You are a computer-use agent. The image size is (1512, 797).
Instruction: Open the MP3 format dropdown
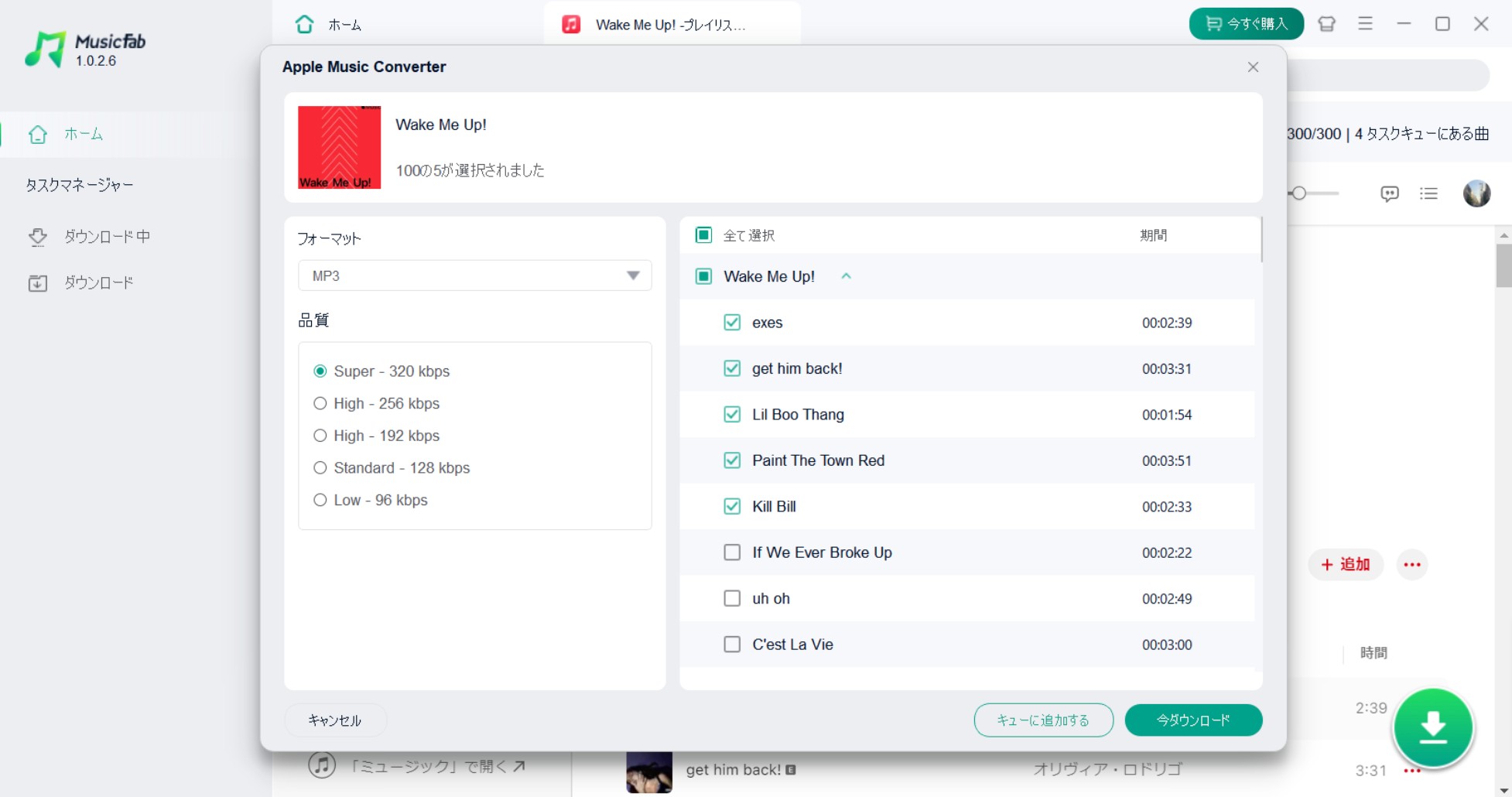tap(474, 275)
